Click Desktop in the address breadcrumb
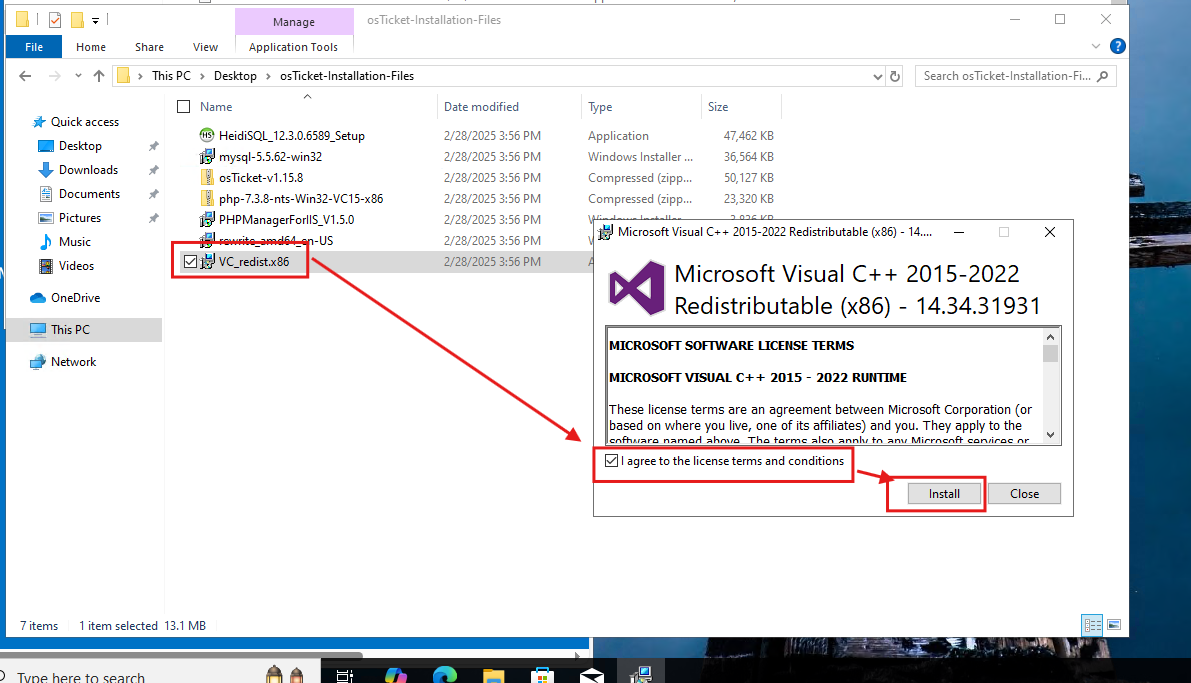The image size is (1191, 683). 235,76
